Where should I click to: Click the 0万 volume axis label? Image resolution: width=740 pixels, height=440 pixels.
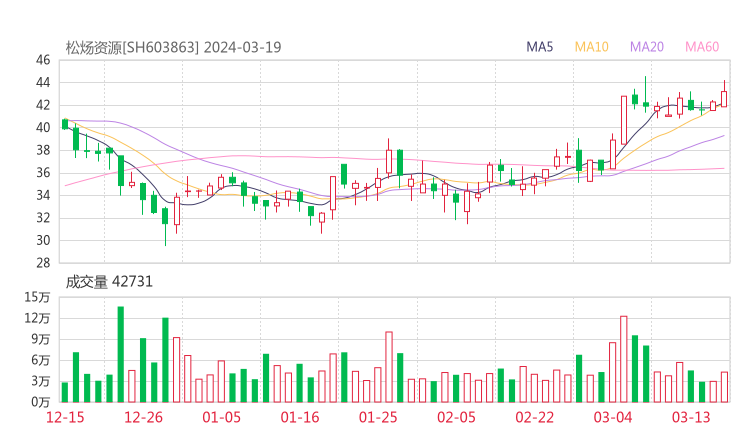(x=41, y=402)
